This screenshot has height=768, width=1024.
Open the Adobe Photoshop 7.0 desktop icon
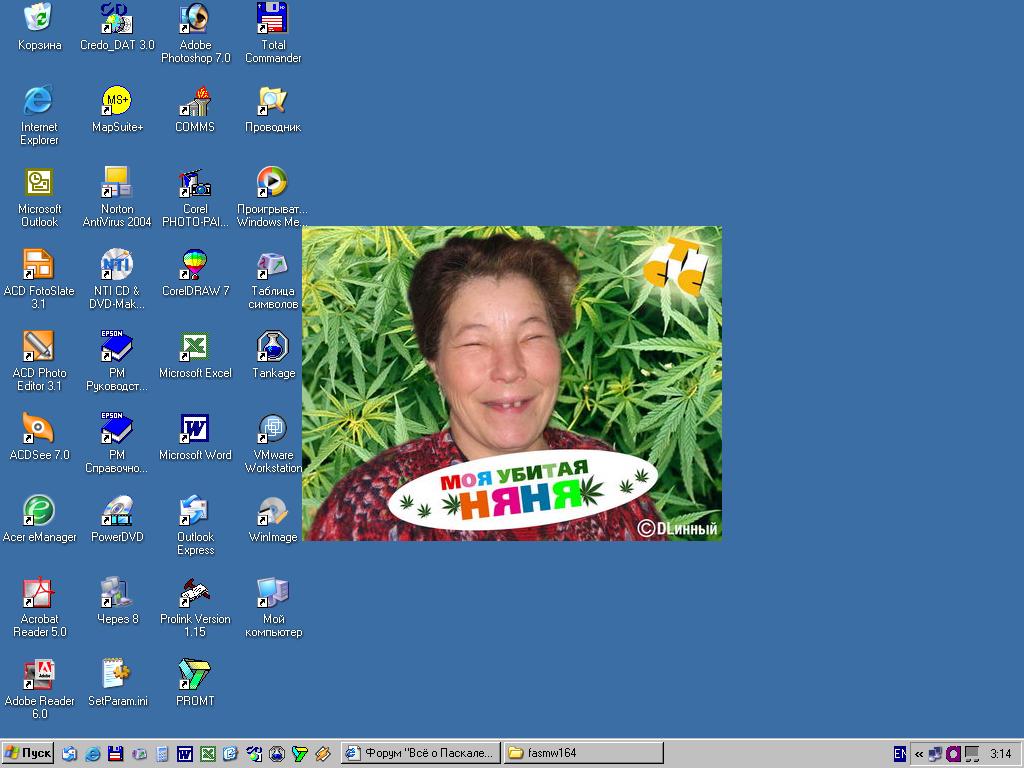[195, 18]
